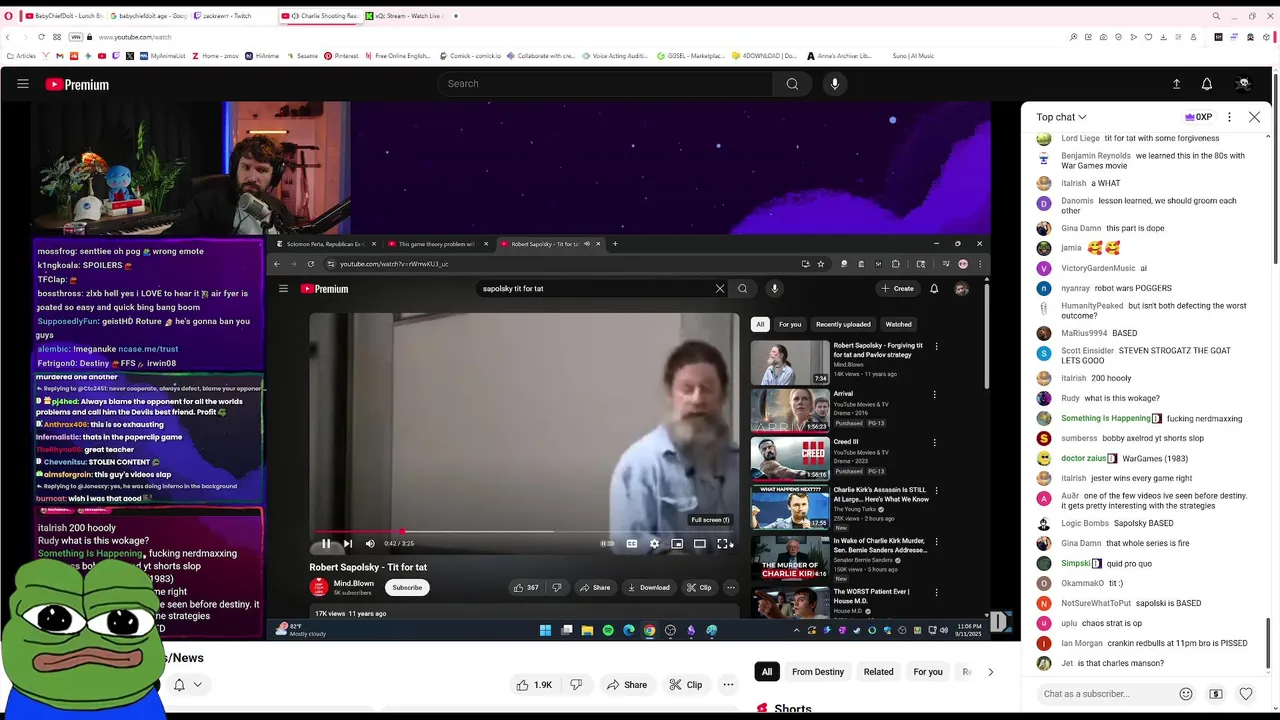Open Forgiving tit for tat video thumbnail
1280x720 pixels.
click(790, 363)
